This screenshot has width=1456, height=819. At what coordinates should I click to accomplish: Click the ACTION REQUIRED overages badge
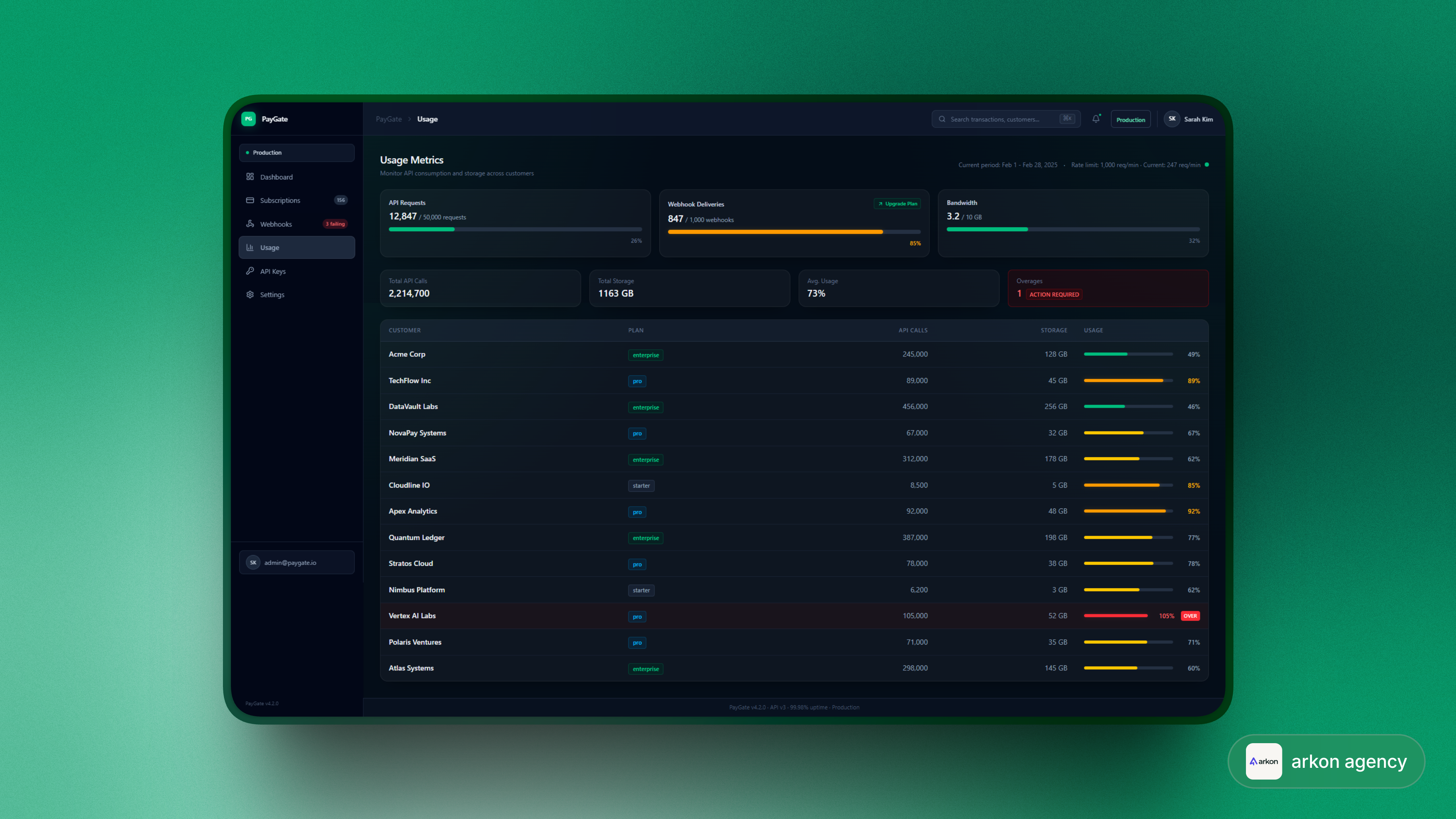click(1054, 295)
